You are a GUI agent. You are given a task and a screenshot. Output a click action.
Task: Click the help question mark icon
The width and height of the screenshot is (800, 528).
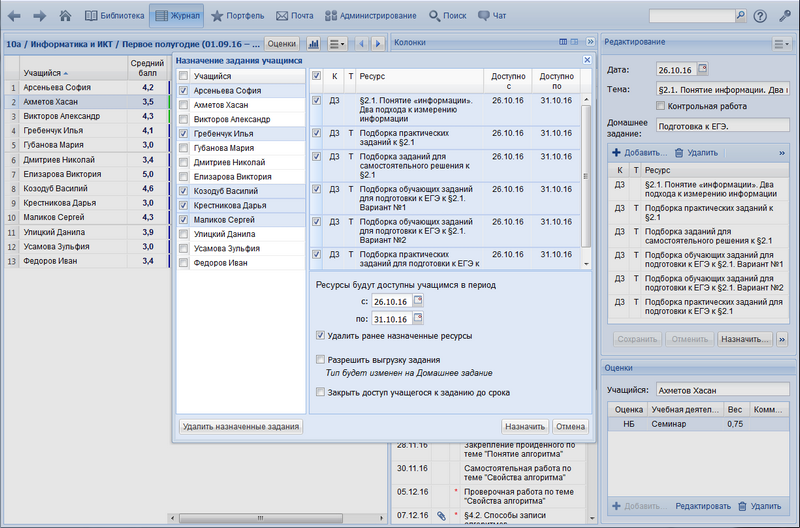[x=760, y=16]
